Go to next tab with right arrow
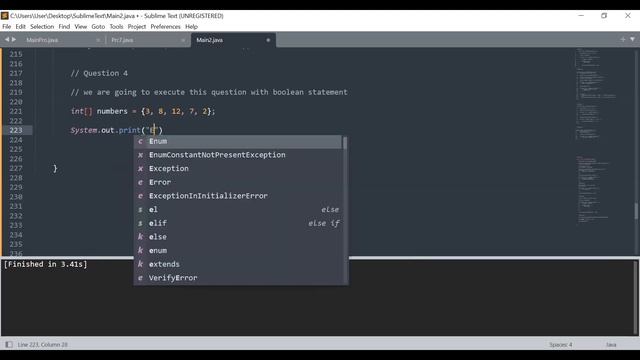This screenshot has height=360, width=640. [14, 40]
